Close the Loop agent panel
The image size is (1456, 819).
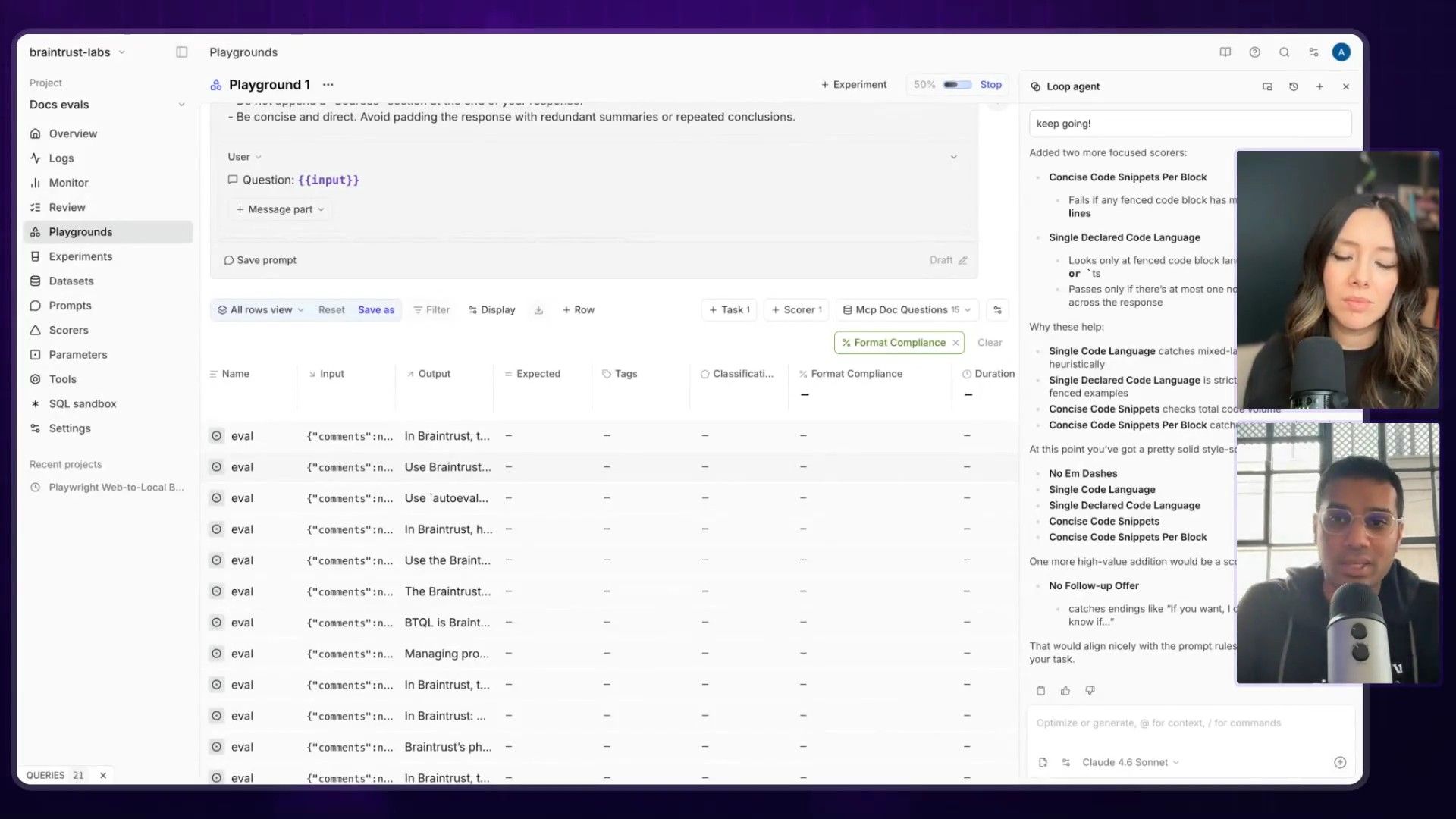(x=1346, y=86)
